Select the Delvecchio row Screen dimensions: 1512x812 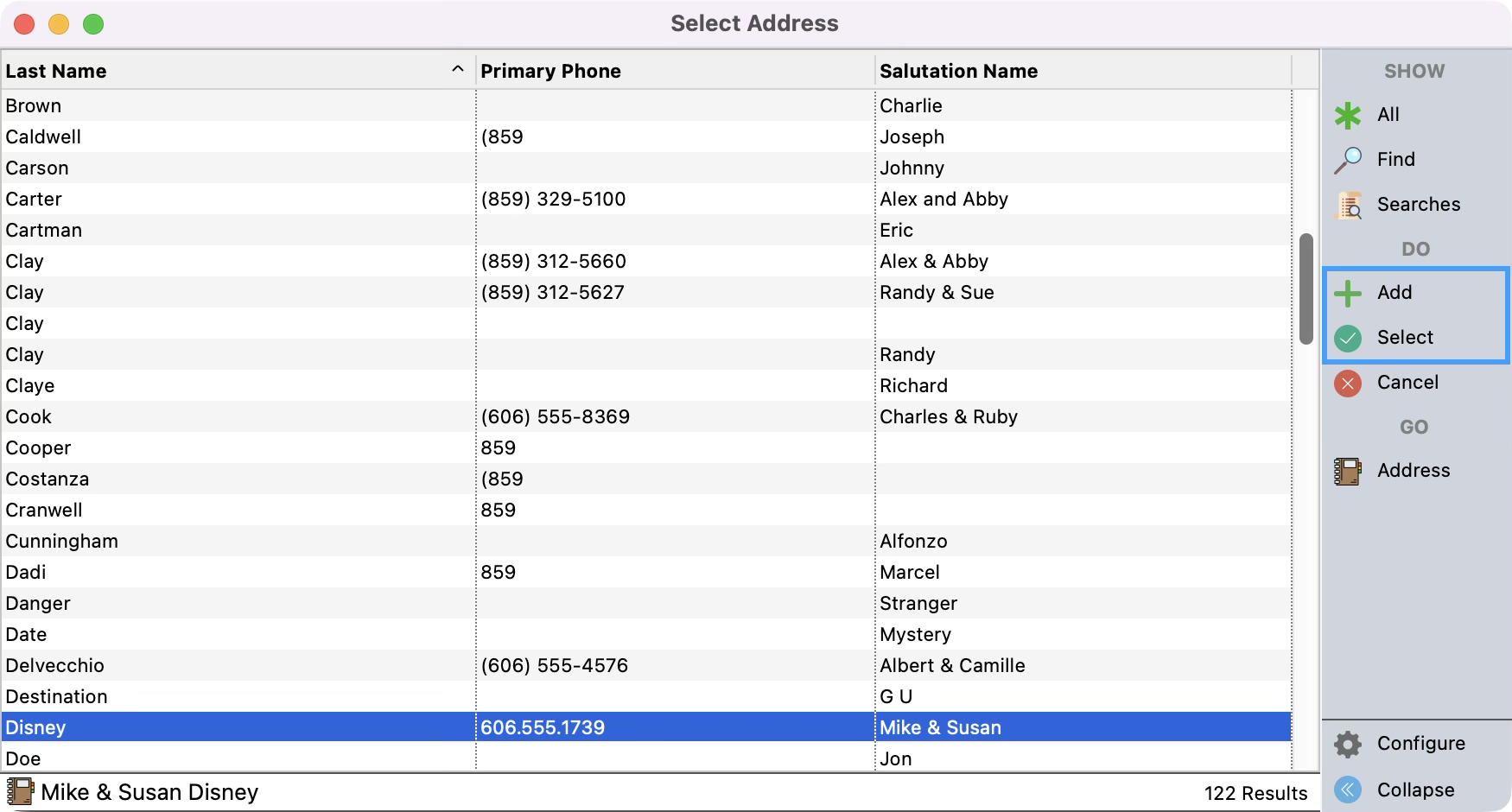[x=646, y=665]
